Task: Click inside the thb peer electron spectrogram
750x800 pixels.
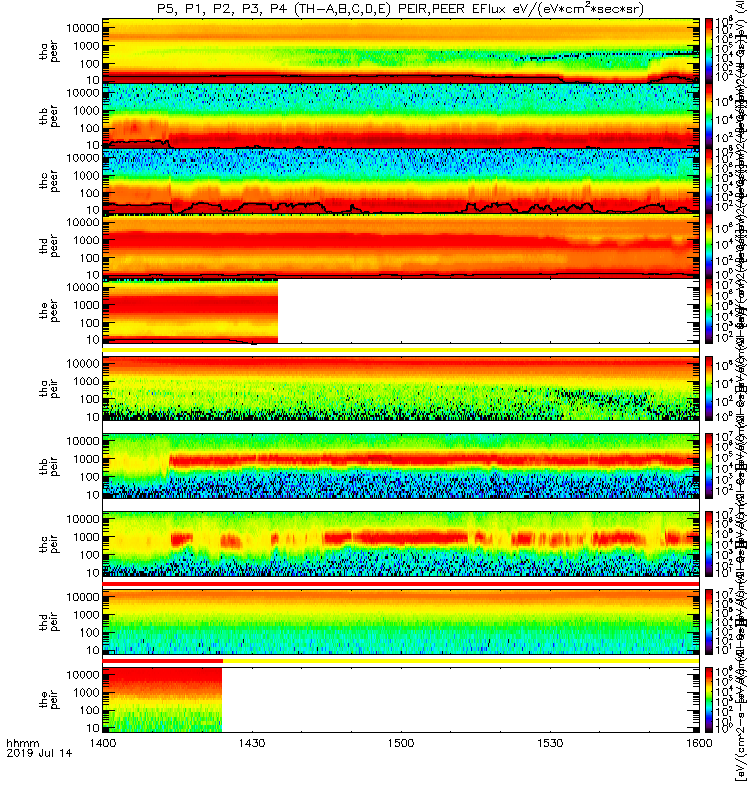Action: point(401,116)
